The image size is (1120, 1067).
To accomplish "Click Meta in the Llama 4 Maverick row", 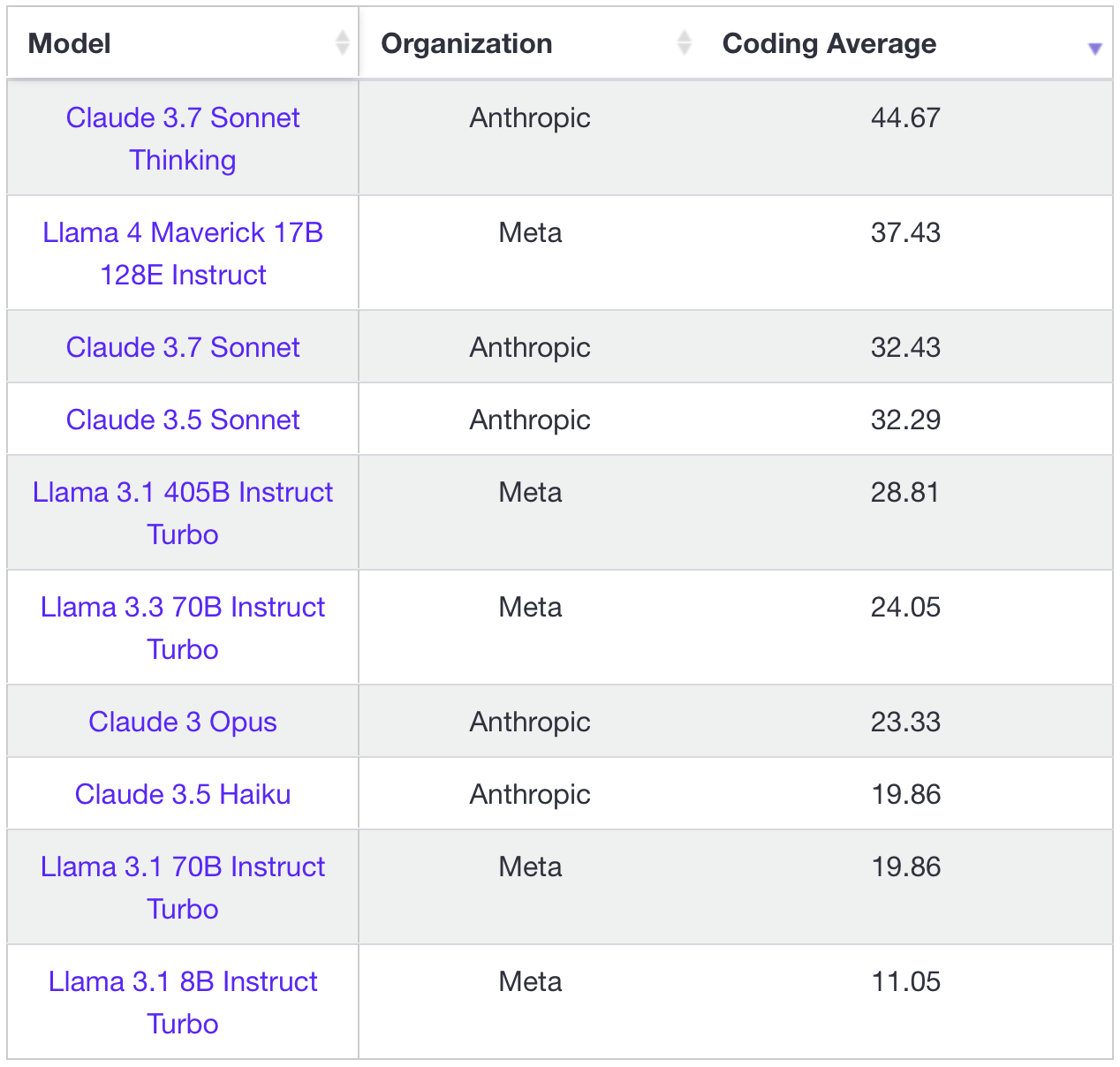I will pos(530,232).
